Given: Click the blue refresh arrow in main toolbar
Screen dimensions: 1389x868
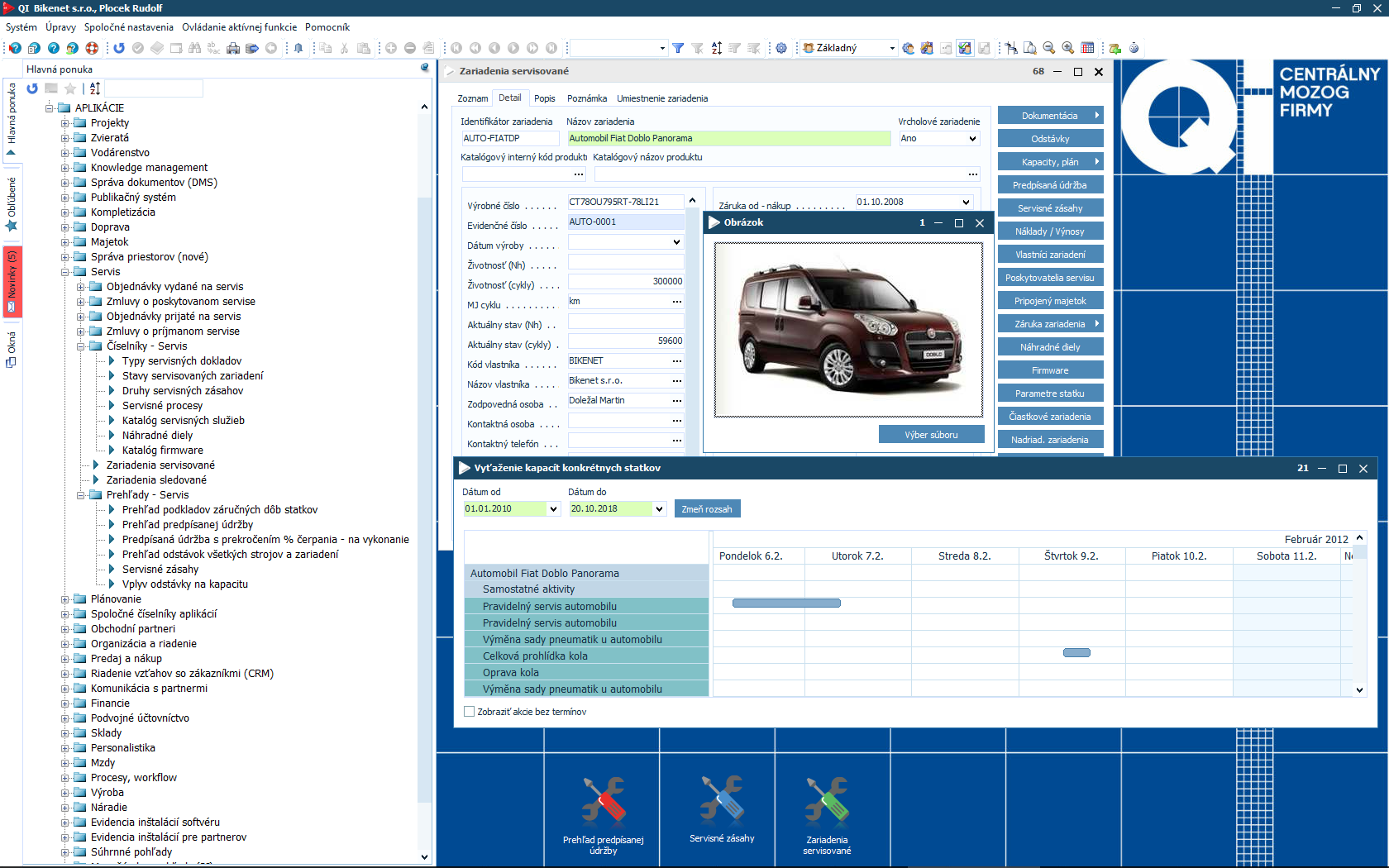Looking at the screenshot, I should (x=119, y=48).
